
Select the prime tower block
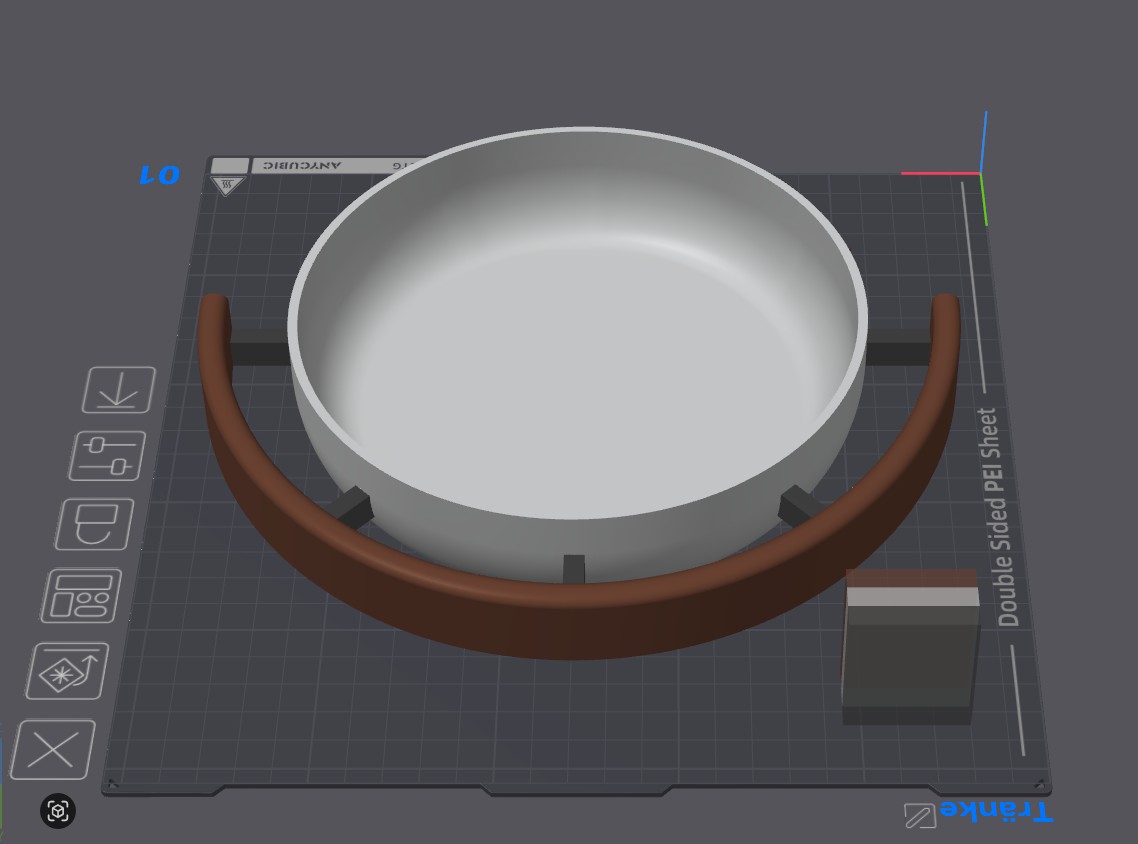(911, 646)
